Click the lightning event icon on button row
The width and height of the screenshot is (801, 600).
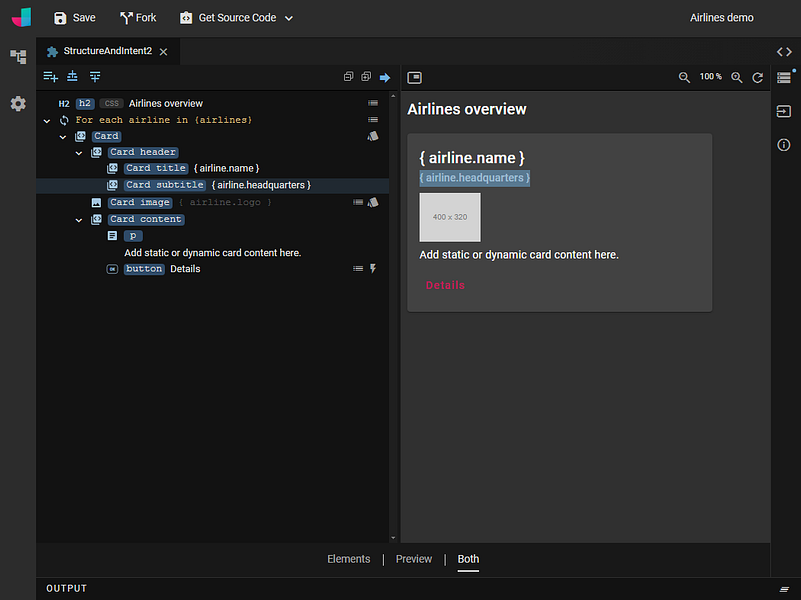[x=374, y=269]
